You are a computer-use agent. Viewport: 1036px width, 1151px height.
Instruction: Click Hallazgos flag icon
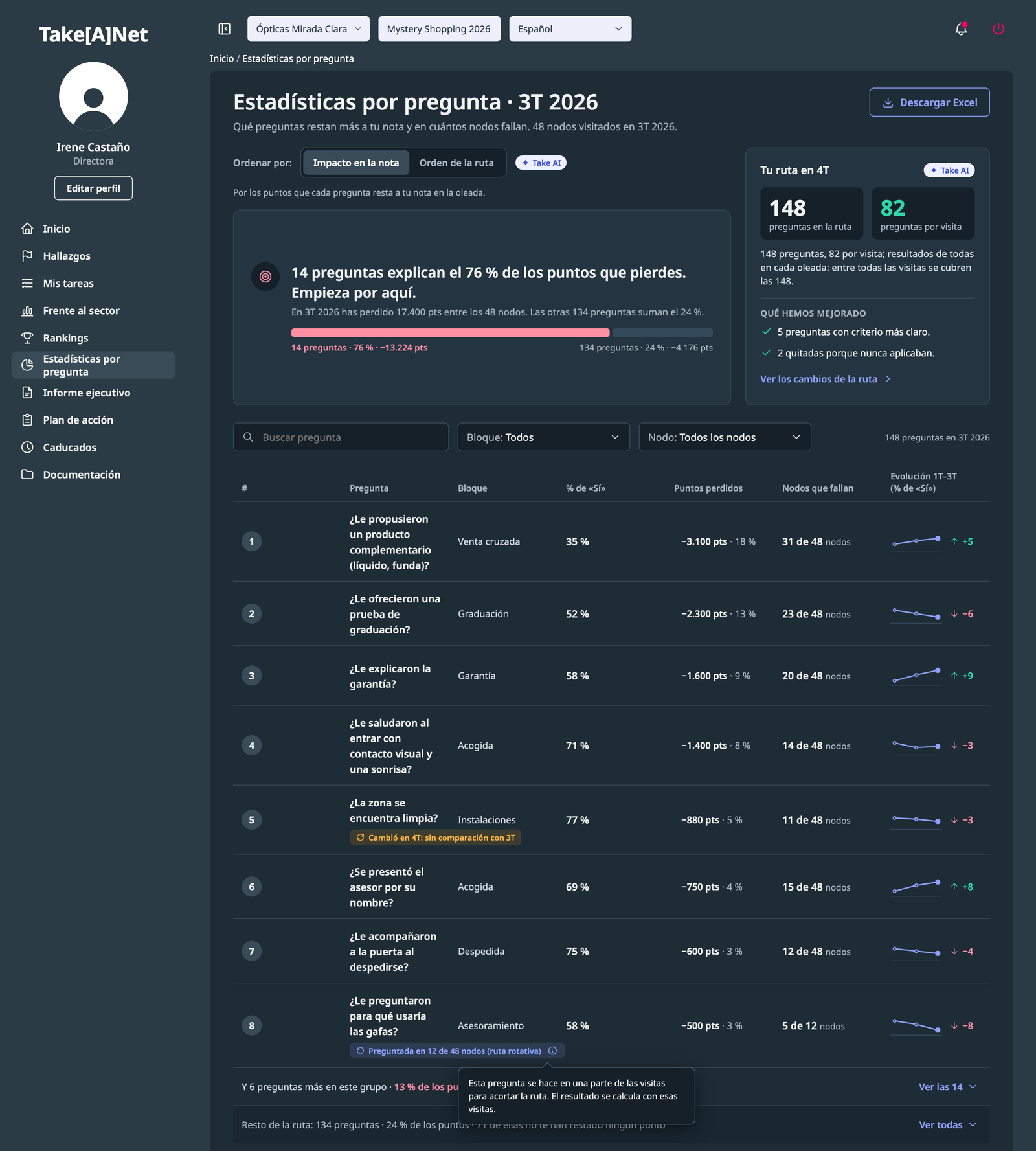click(27, 256)
